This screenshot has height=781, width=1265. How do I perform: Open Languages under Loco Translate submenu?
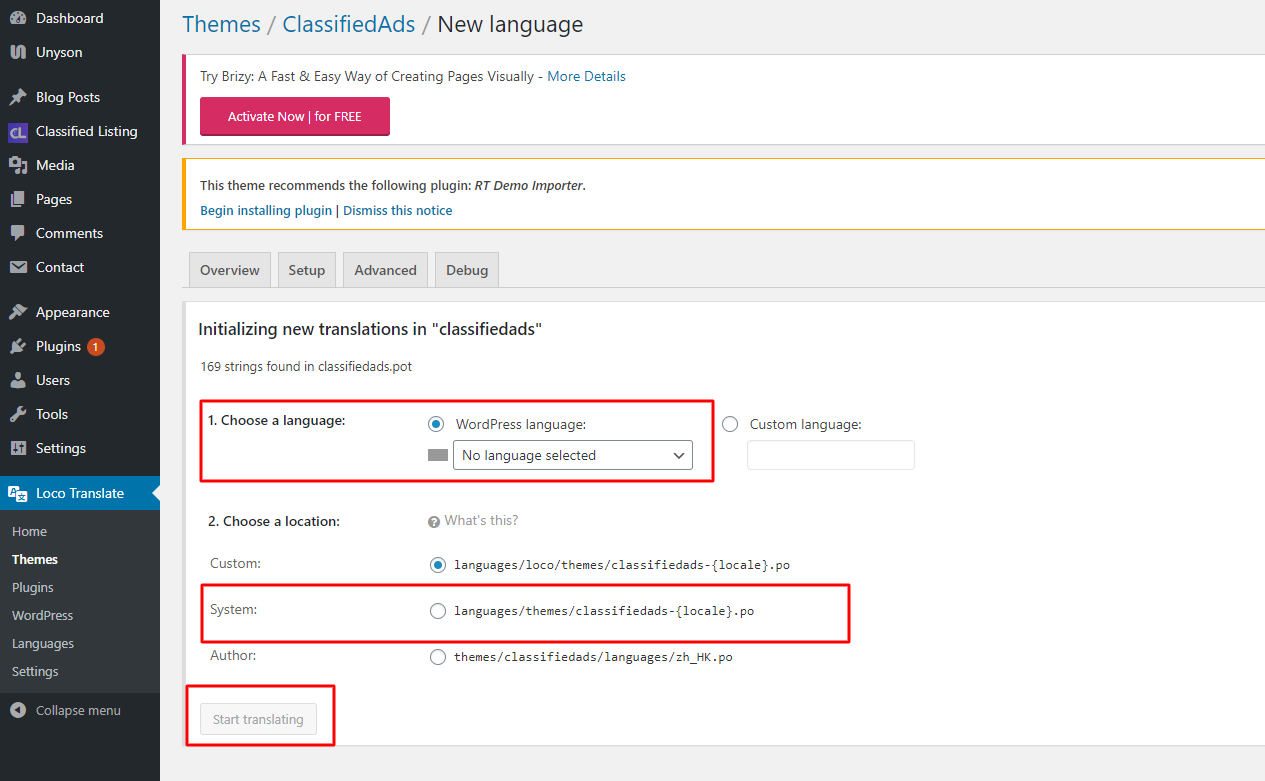tap(43, 643)
